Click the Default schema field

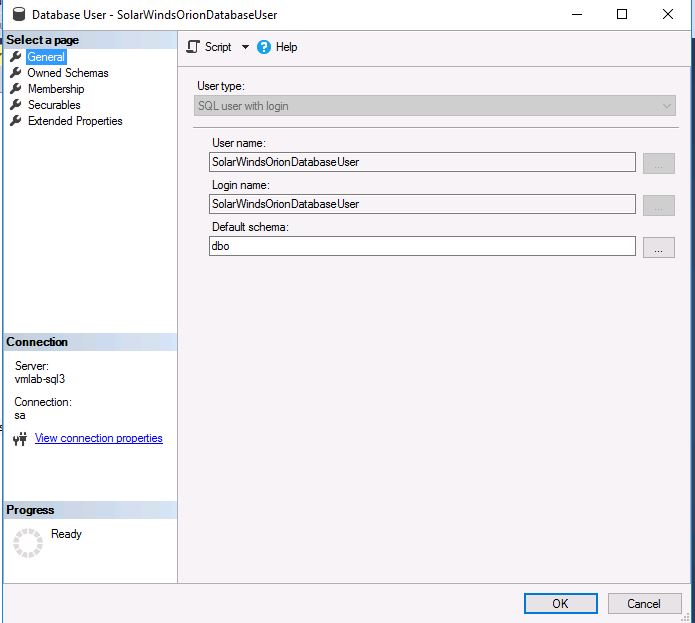[422, 246]
